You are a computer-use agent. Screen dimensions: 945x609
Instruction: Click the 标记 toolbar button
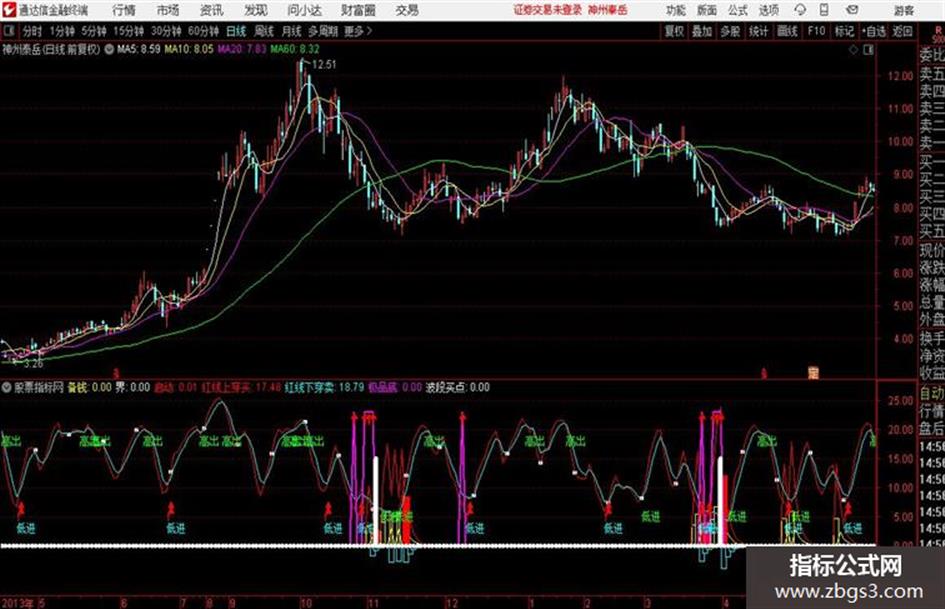[844, 31]
